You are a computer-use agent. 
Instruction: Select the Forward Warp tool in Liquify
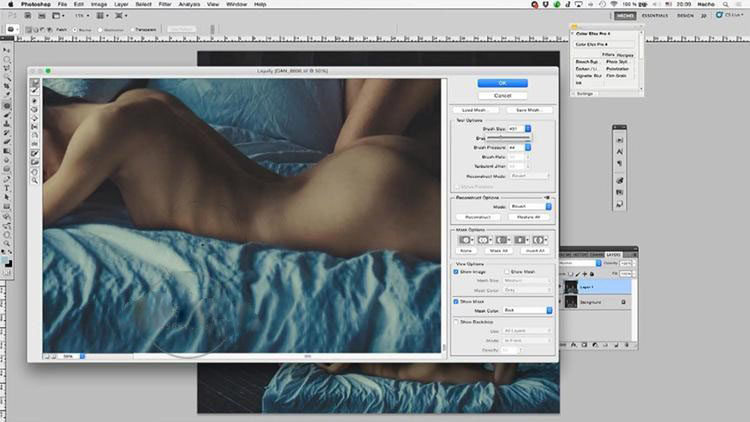point(35,82)
